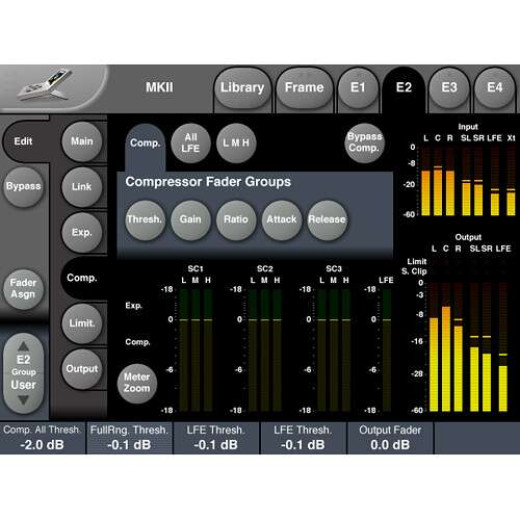Select FullRng. Thresh. fader field
This screenshot has height=520, width=520.
pyautogui.click(x=129, y=438)
